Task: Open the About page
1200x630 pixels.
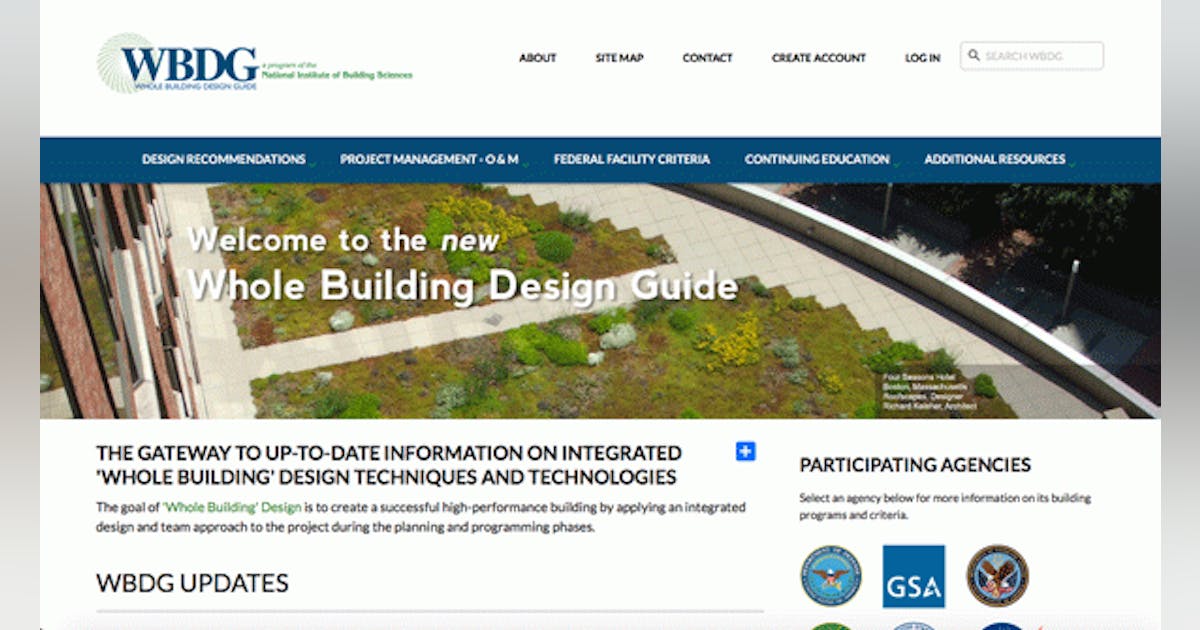Action: click(537, 57)
